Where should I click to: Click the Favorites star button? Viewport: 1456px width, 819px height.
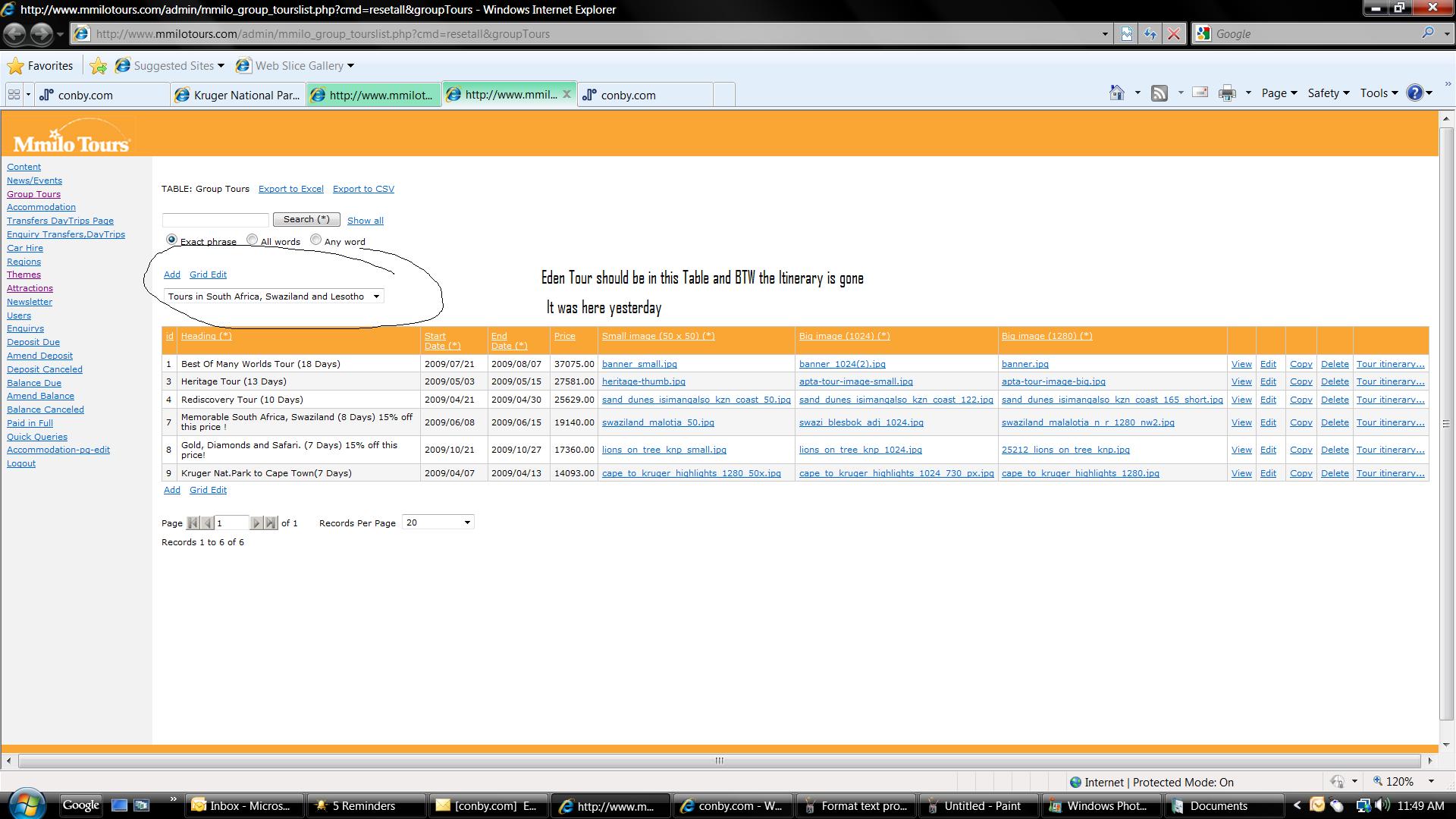[x=40, y=66]
